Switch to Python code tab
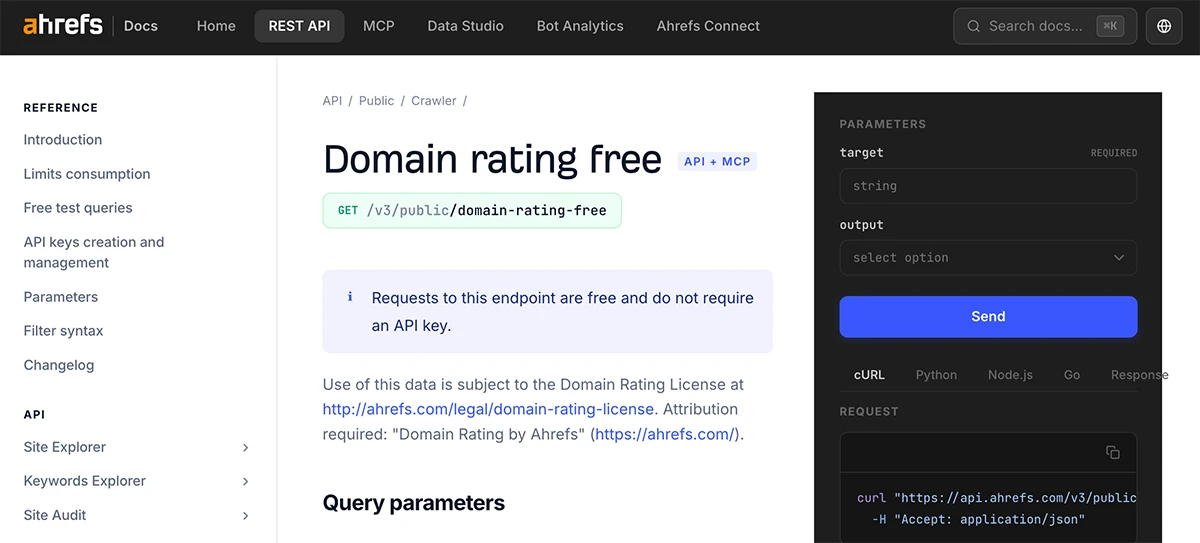 936,375
